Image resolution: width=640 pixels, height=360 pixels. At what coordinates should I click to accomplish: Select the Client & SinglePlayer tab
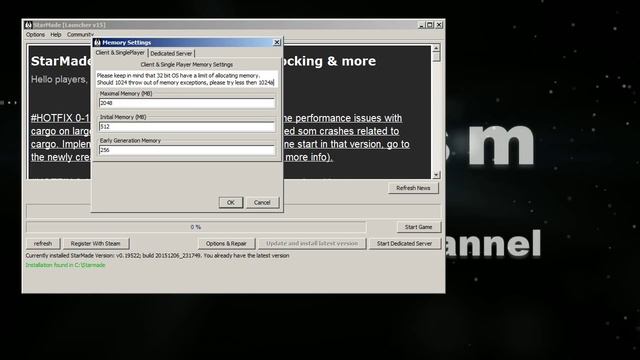point(120,53)
